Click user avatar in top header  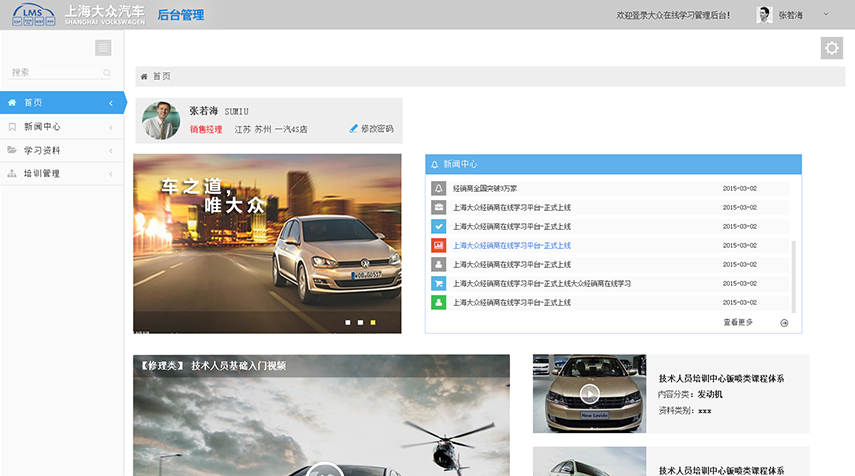(x=764, y=15)
